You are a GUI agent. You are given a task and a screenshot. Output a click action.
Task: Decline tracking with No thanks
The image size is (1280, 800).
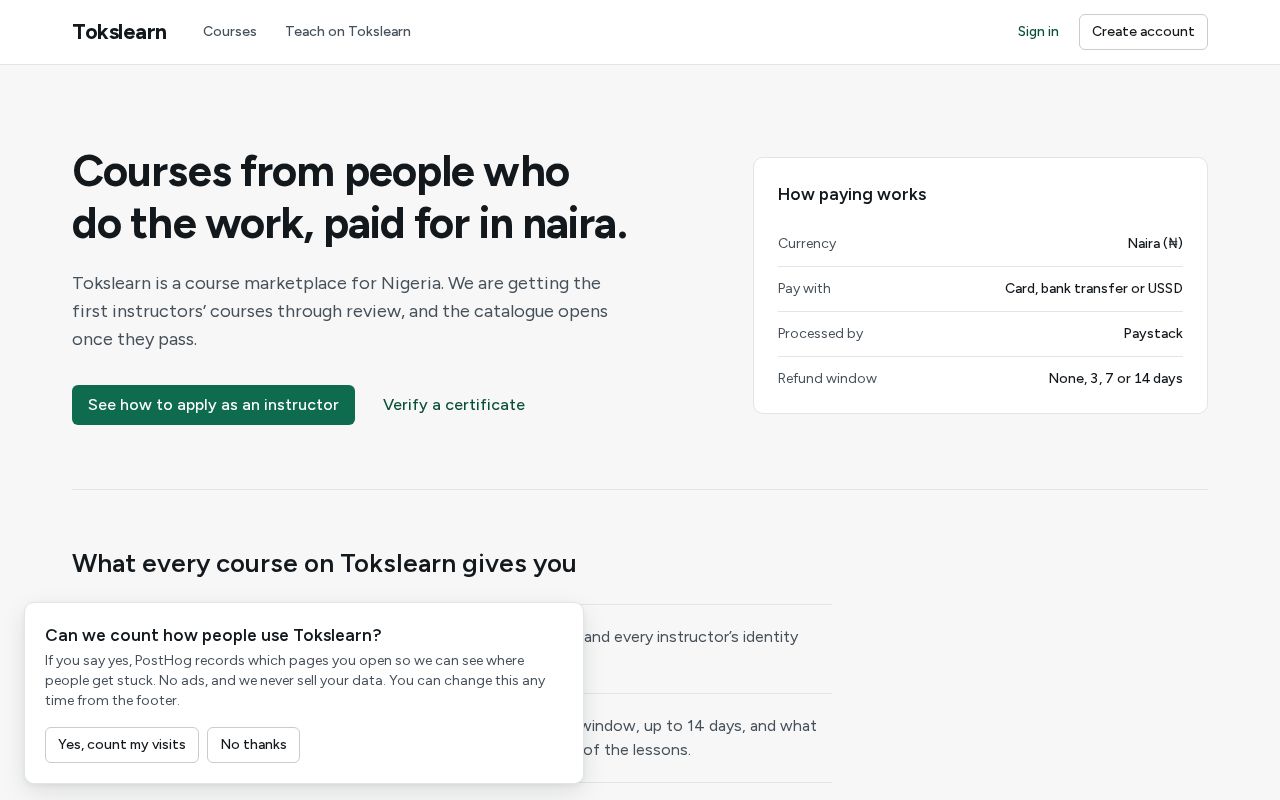pos(253,745)
